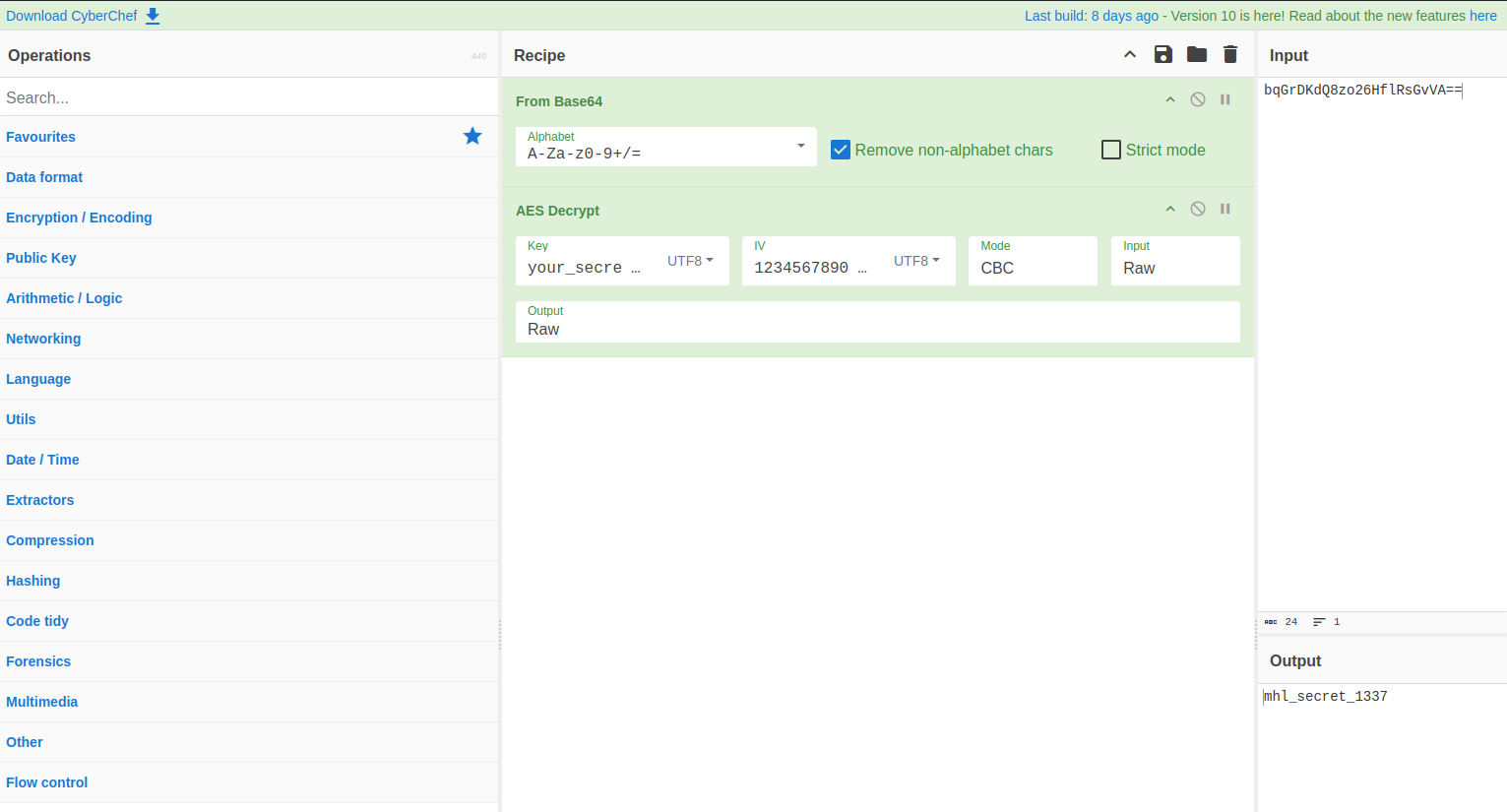Click the Input text bqGrDKdQ8zo26HflRsGvVA==
The height and width of the screenshot is (812, 1507).
[x=1362, y=90]
